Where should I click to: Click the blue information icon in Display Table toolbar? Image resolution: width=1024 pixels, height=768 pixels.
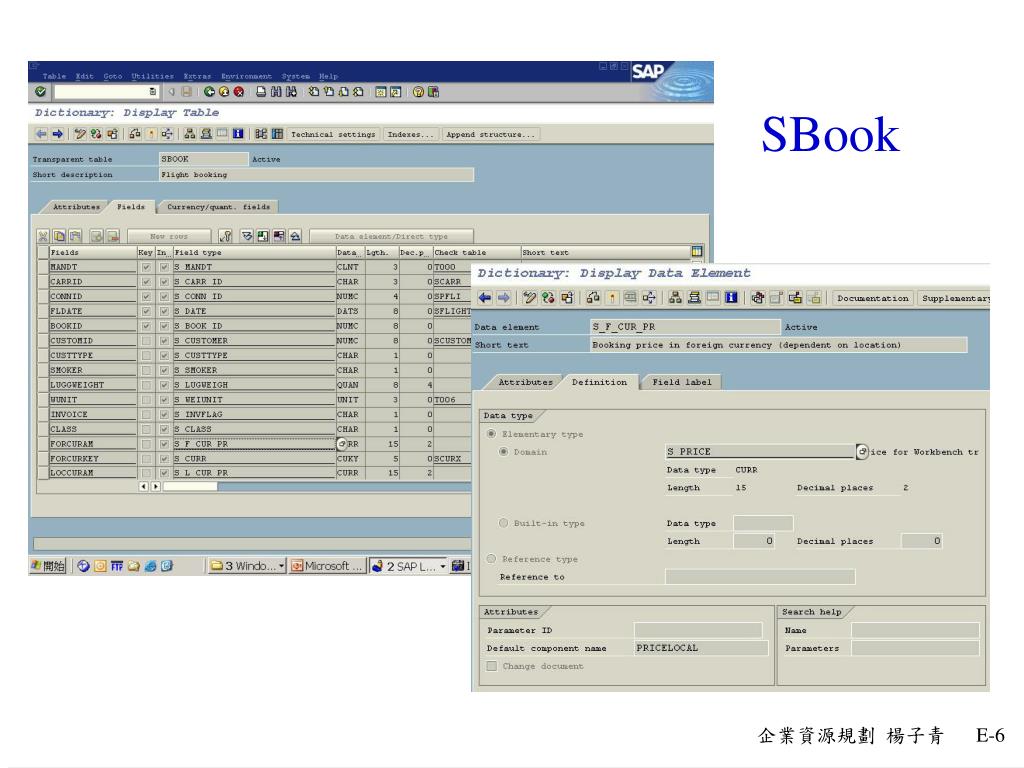coord(238,134)
